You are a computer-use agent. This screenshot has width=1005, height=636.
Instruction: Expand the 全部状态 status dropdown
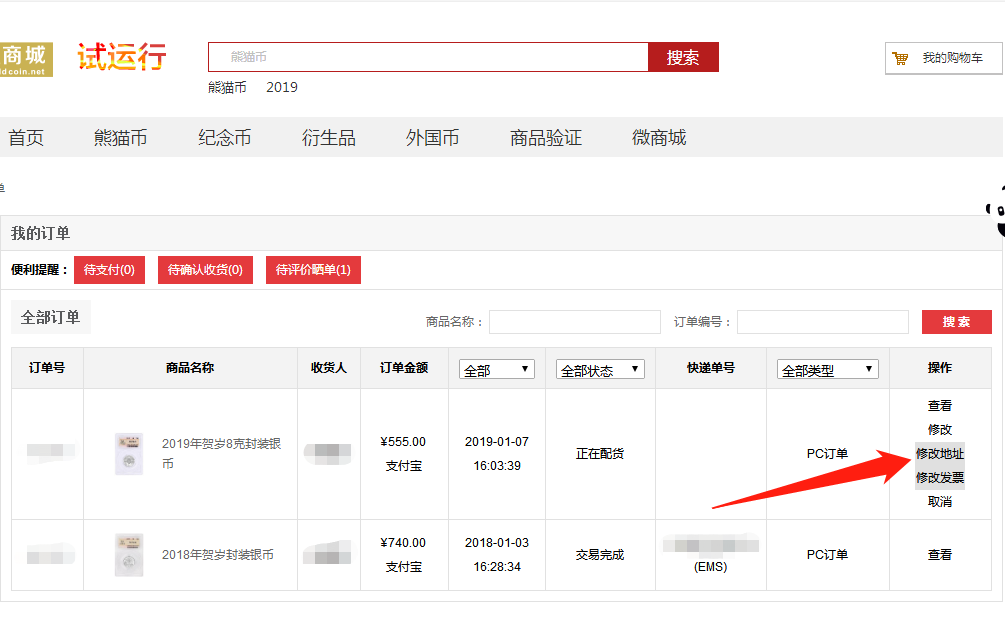[x=599, y=370]
